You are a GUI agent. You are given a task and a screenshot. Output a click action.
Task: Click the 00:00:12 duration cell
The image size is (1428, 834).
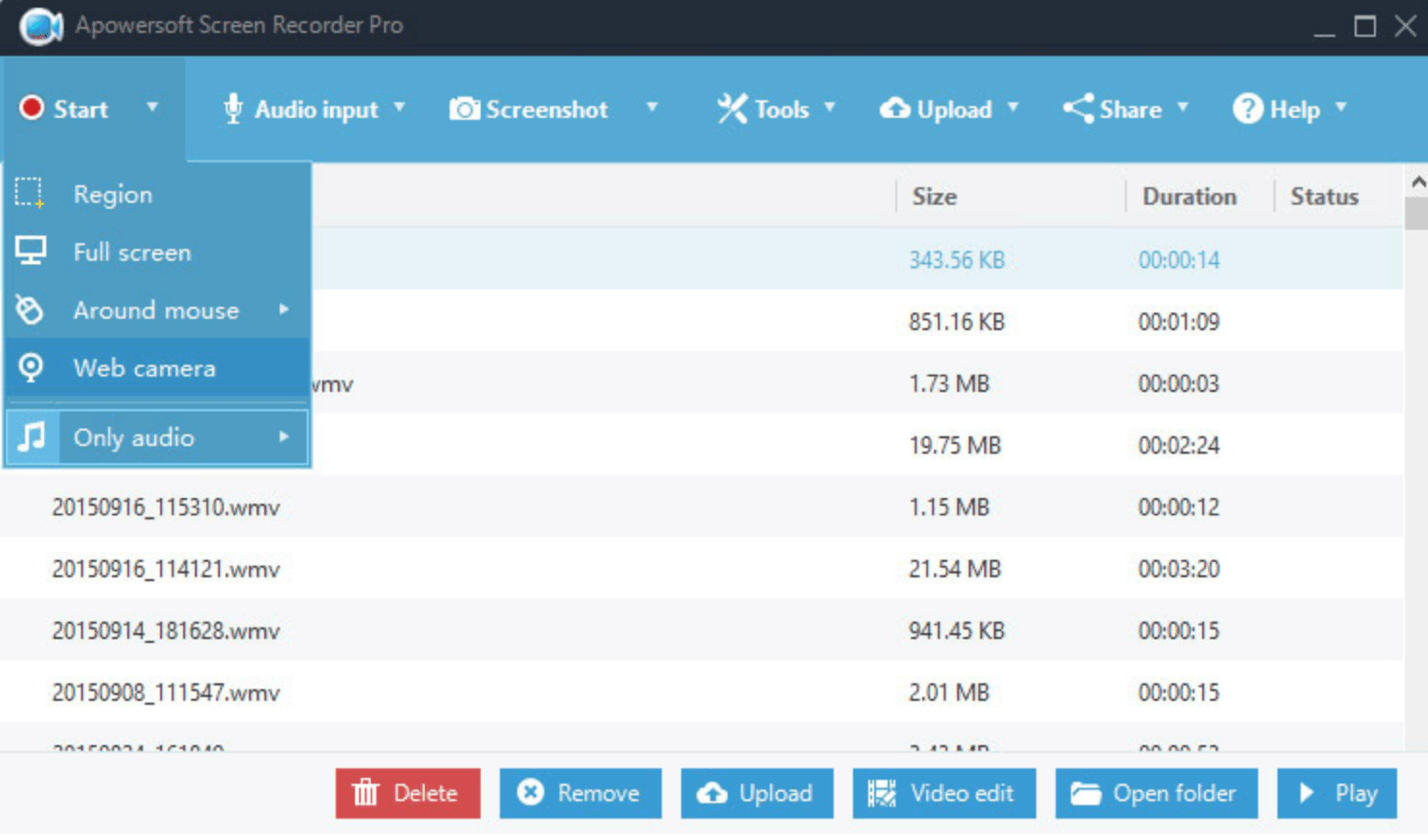click(1179, 507)
